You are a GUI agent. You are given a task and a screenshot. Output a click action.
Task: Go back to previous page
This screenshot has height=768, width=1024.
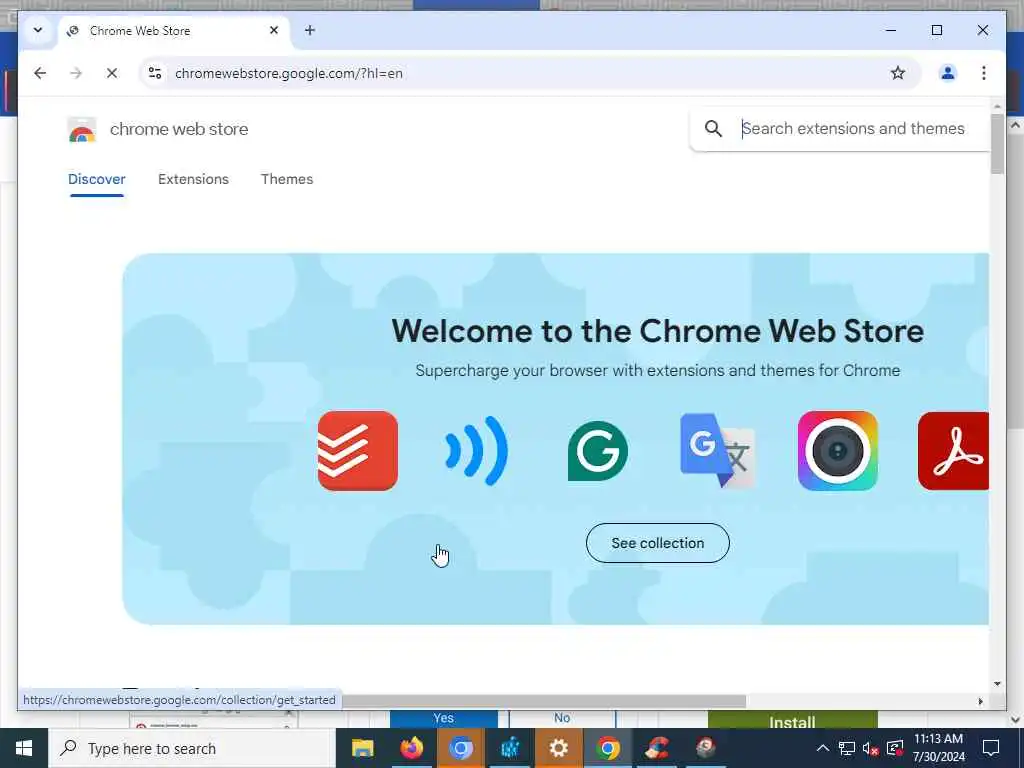point(40,73)
